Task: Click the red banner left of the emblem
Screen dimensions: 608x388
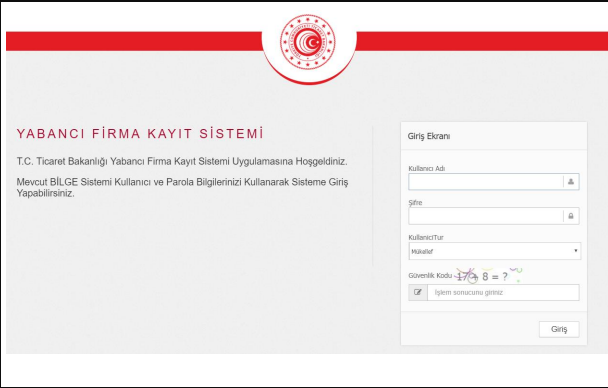Action: tap(134, 41)
